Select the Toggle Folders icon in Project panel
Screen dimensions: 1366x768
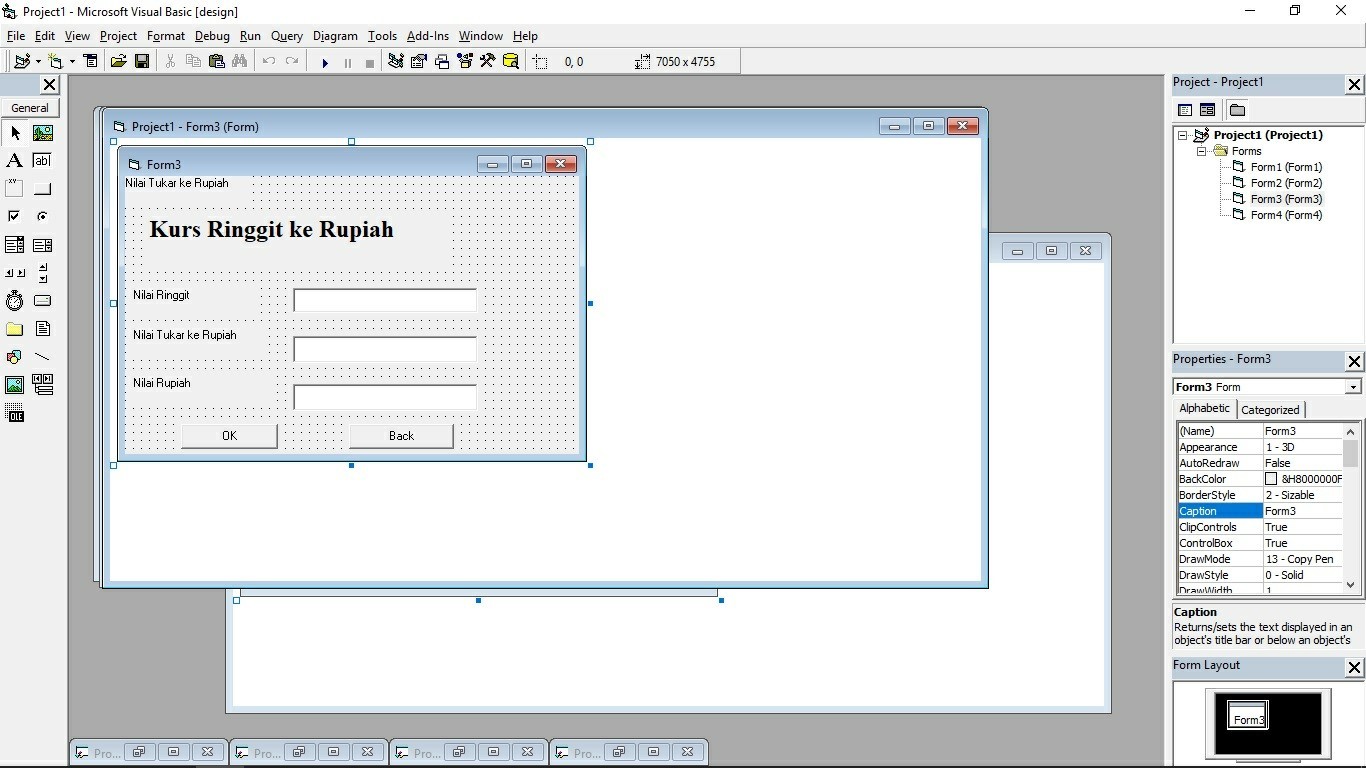1237,110
